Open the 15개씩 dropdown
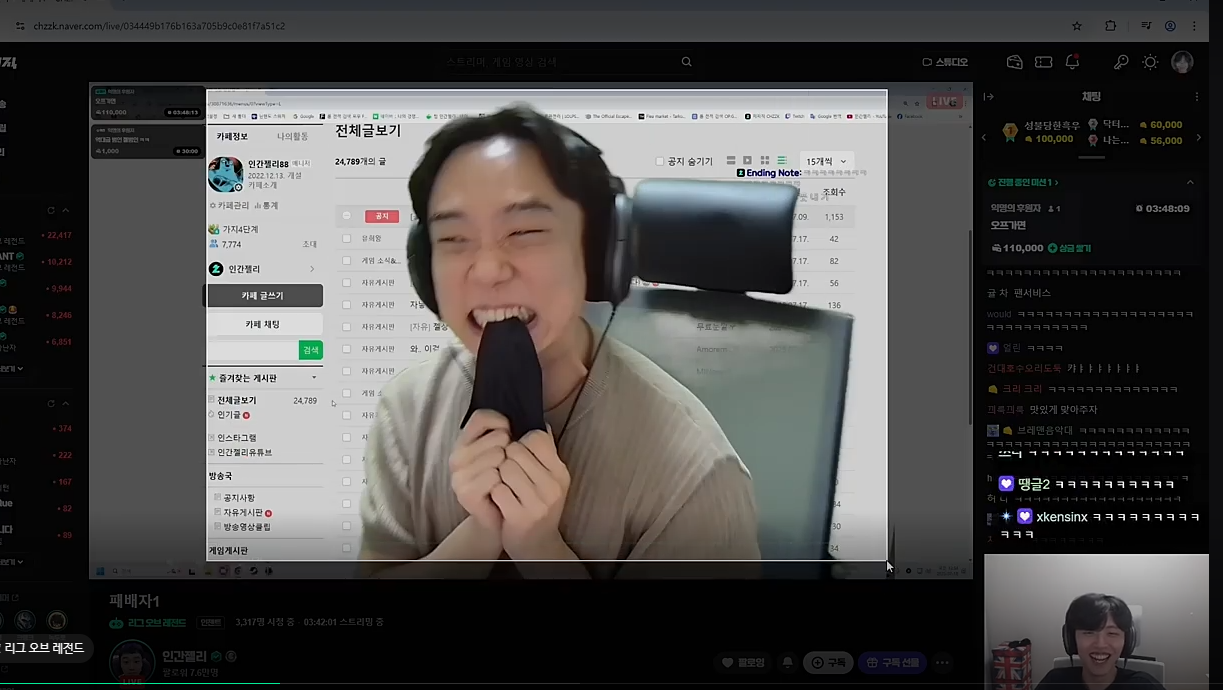The height and width of the screenshot is (690, 1223). click(x=826, y=161)
